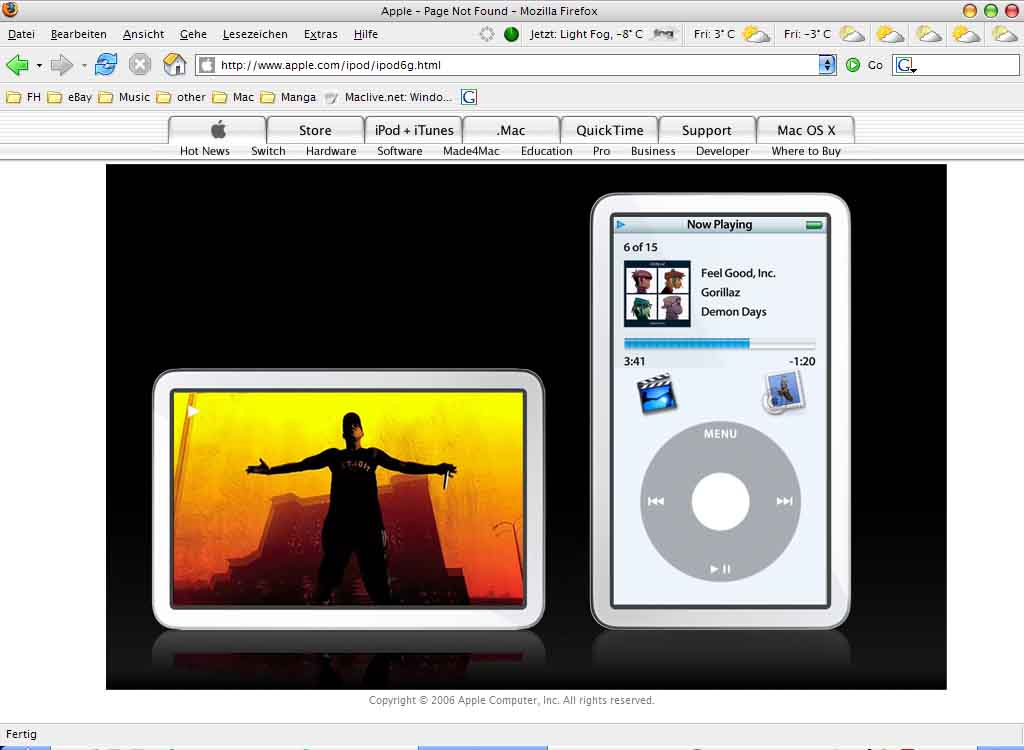Click the green Go button icon

853,65
